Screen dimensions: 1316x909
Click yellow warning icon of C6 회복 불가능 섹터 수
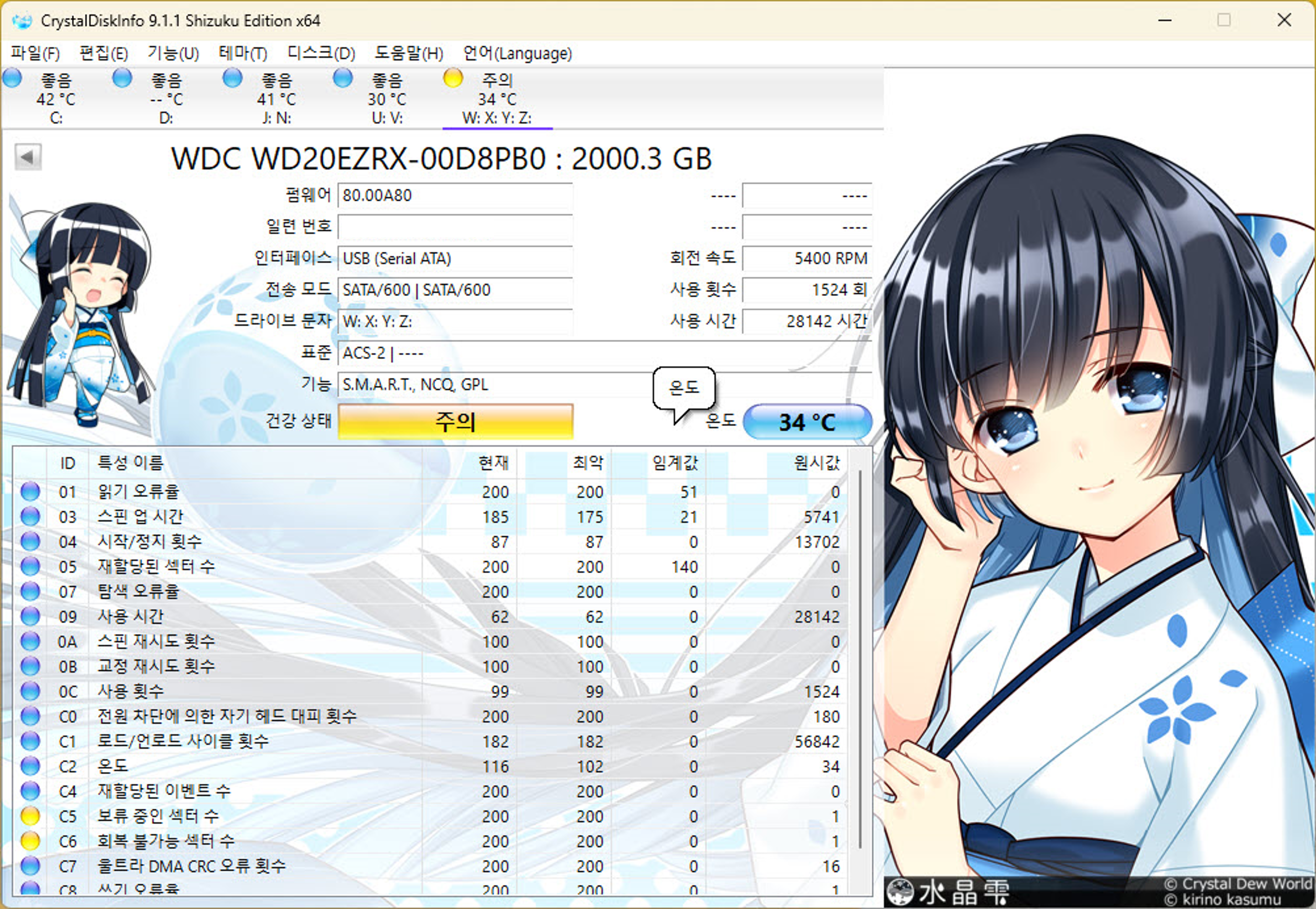pos(30,841)
